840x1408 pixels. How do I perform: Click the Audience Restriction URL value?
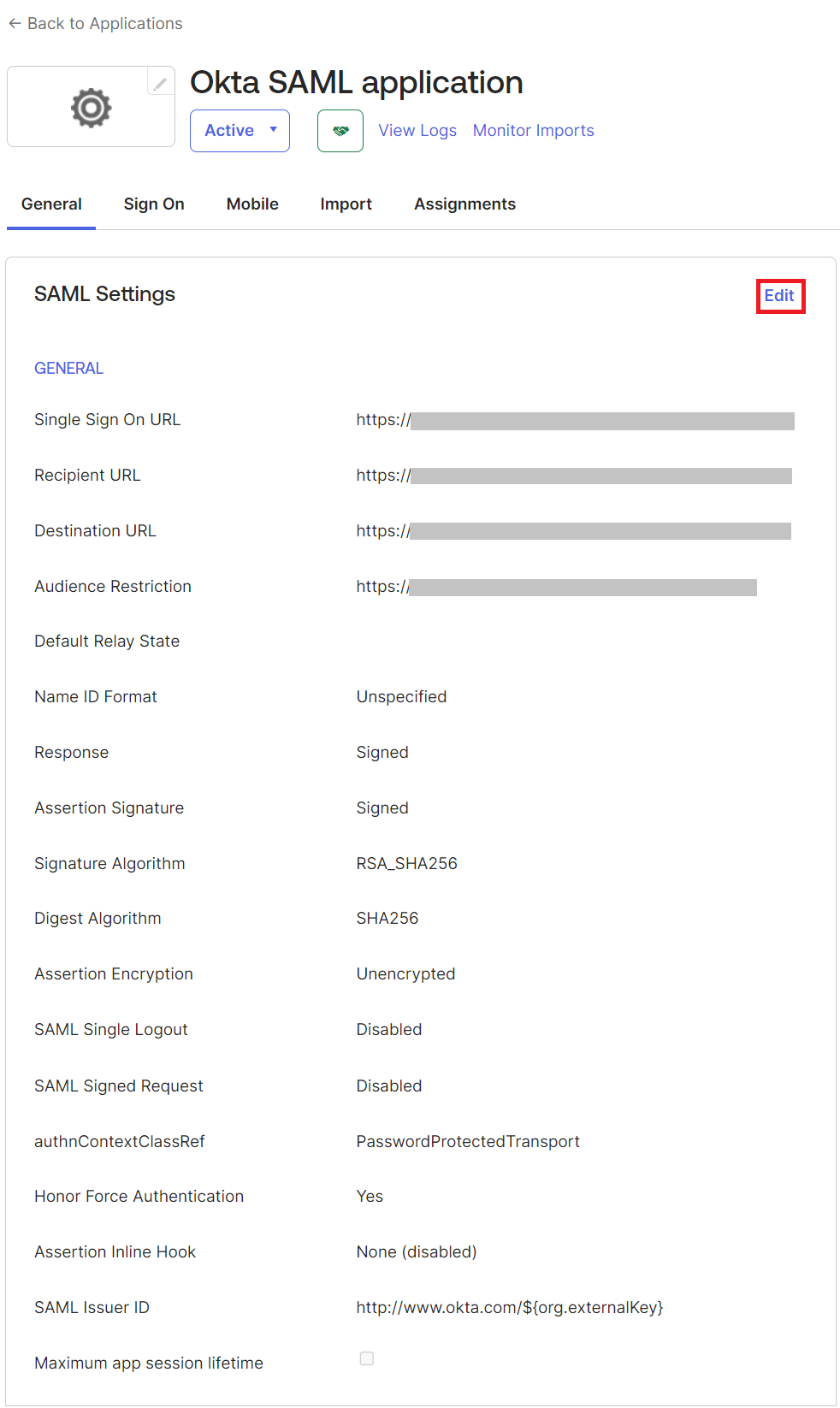pyautogui.click(x=556, y=587)
